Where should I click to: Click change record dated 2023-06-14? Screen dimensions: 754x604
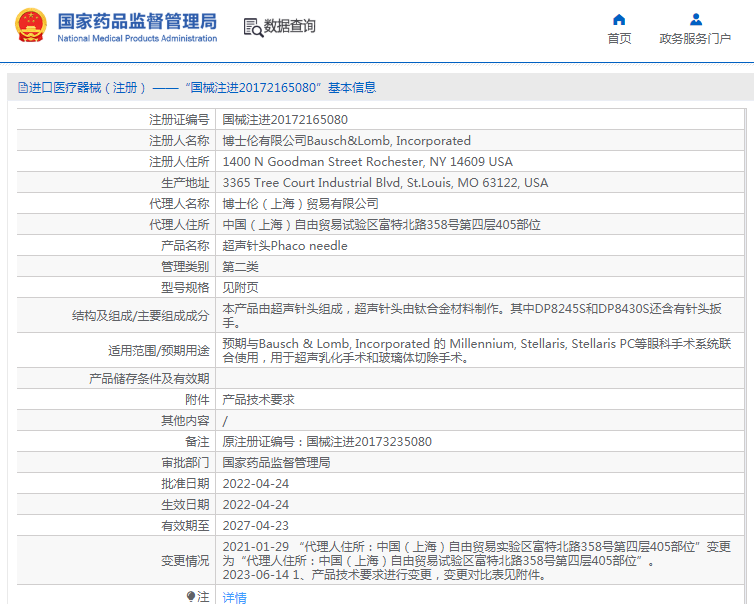click(384, 575)
